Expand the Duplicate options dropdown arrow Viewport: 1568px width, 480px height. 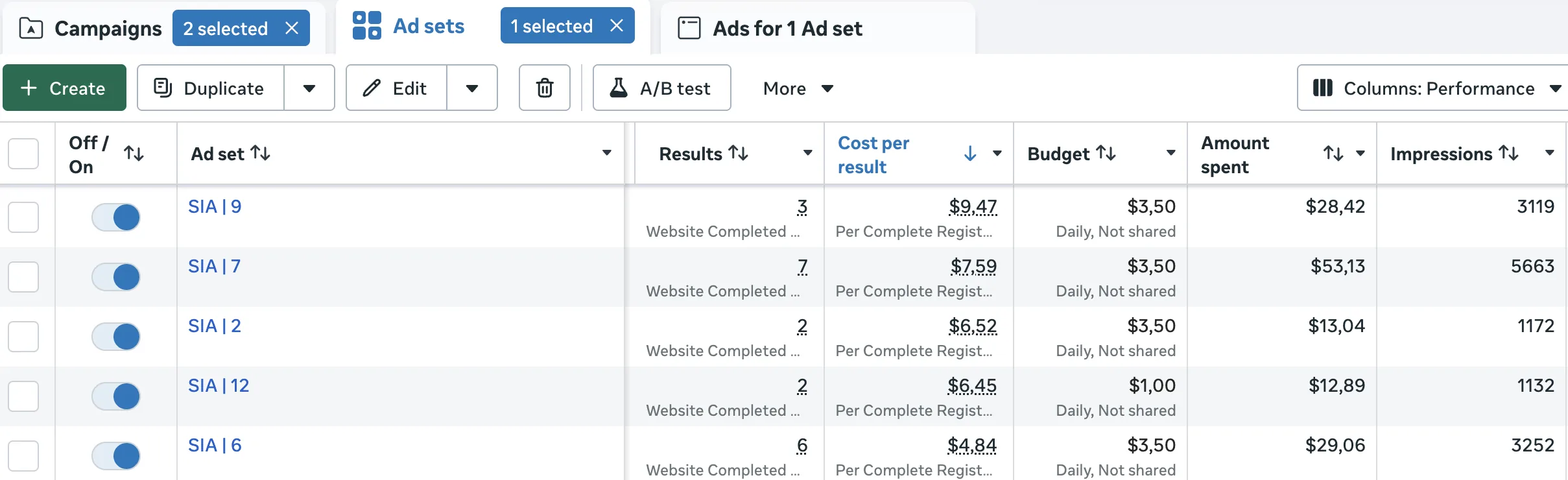pyautogui.click(x=309, y=88)
